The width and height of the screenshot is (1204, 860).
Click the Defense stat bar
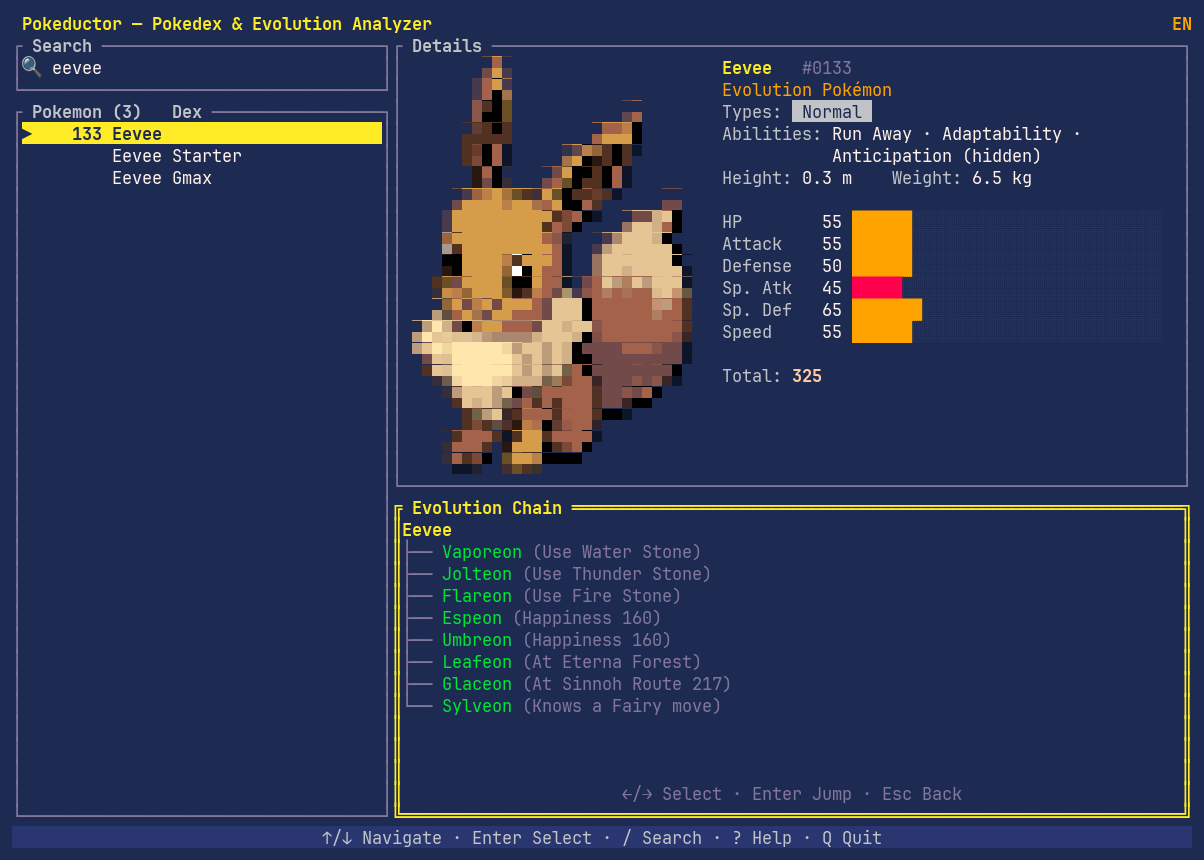[882, 266]
